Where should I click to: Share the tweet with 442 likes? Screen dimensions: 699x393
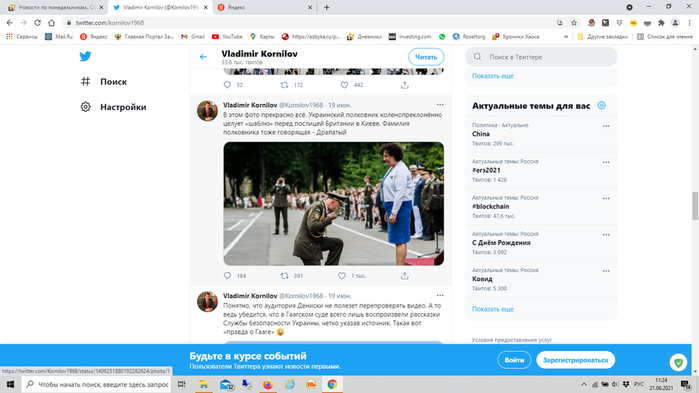coord(404,85)
